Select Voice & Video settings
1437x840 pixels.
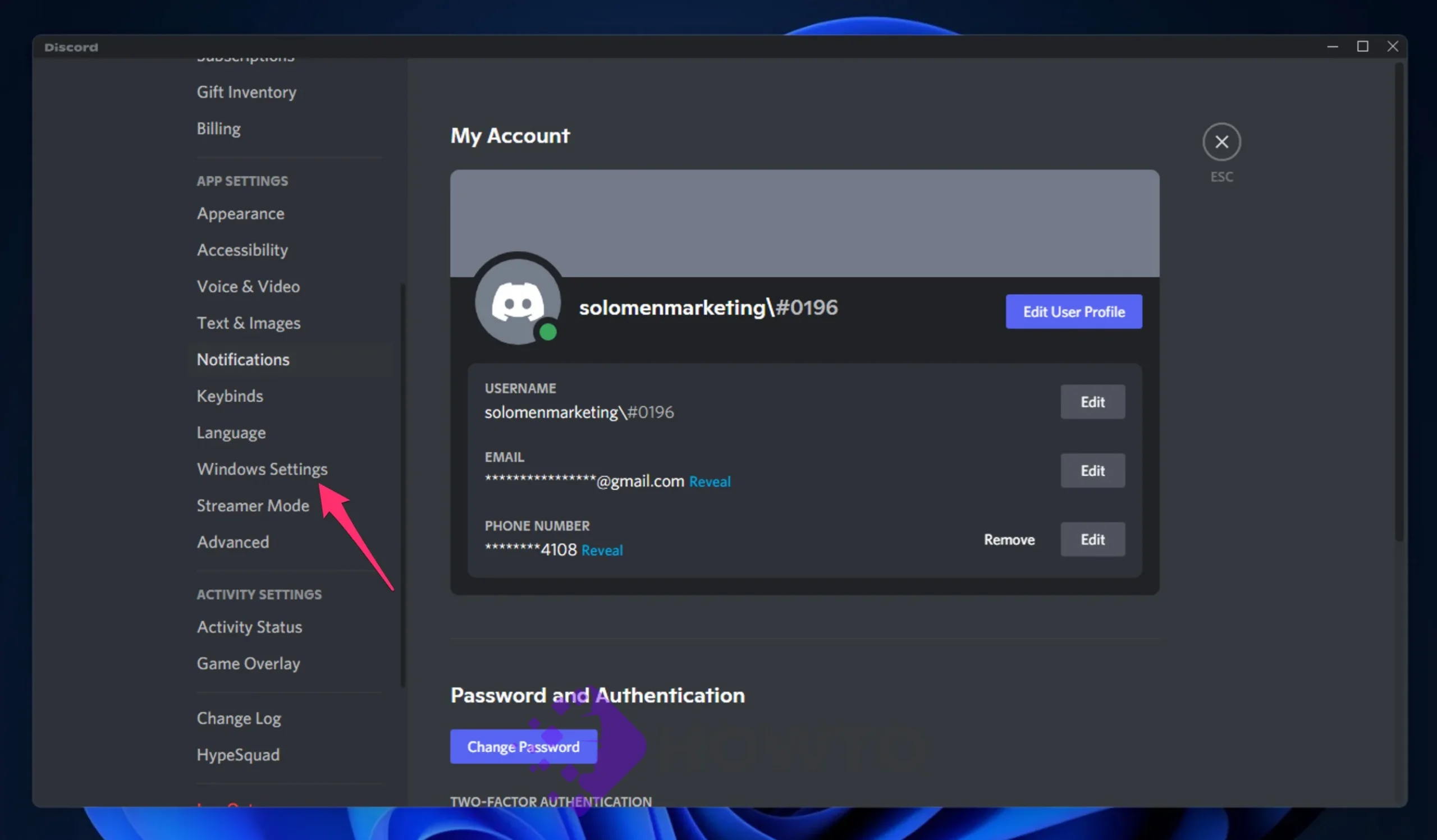tap(248, 287)
